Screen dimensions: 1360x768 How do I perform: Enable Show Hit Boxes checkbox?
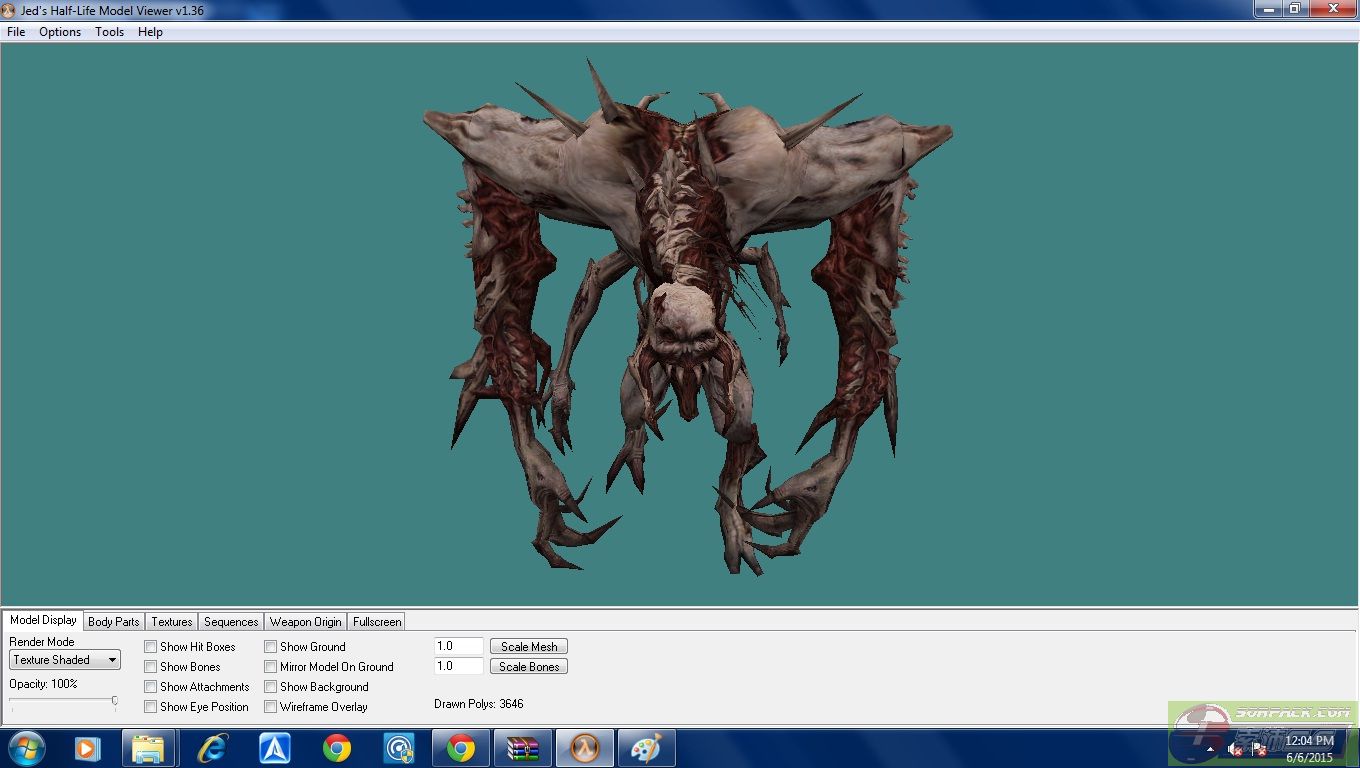pyautogui.click(x=151, y=647)
